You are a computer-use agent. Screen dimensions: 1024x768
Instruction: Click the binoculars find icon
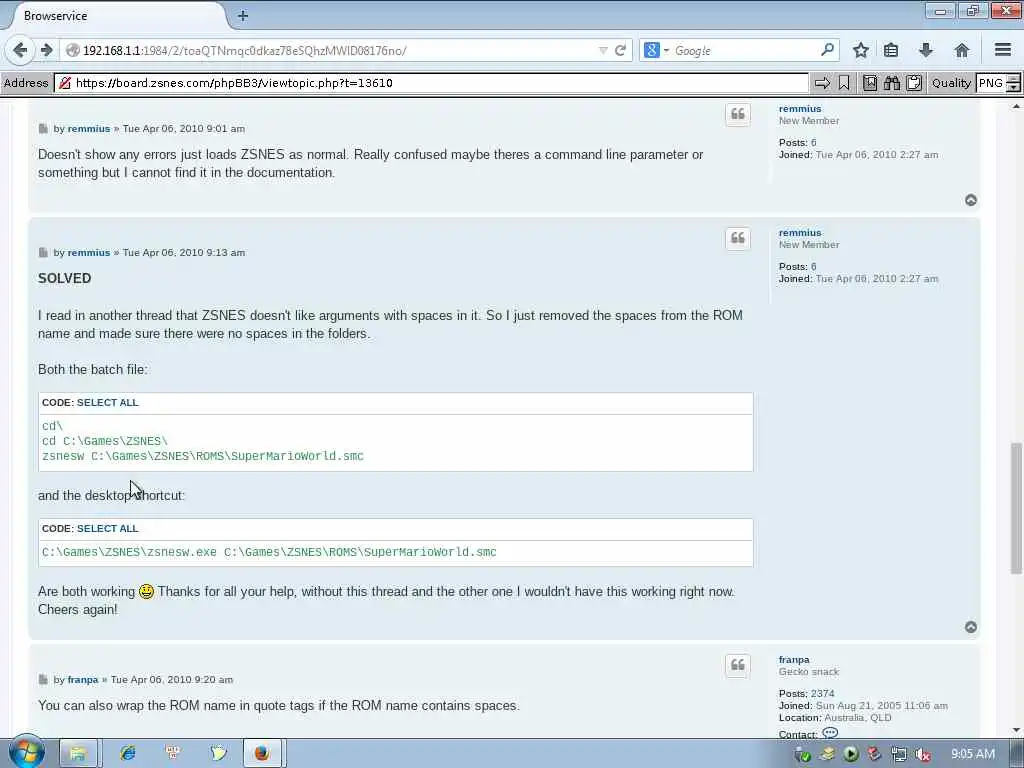pos(891,83)
